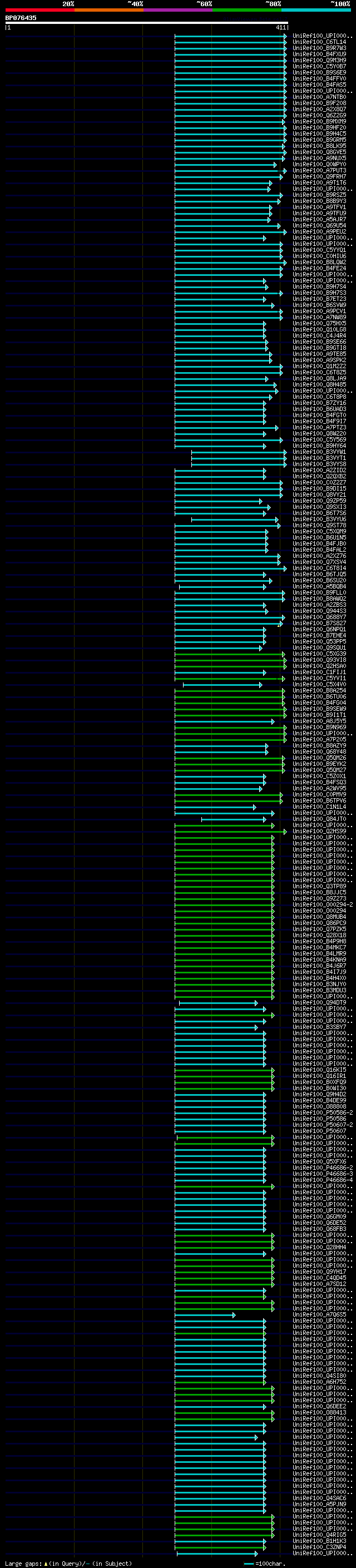Open hit UniRef100_Q93VI8
356x1568 pixels.
[319, 660]
